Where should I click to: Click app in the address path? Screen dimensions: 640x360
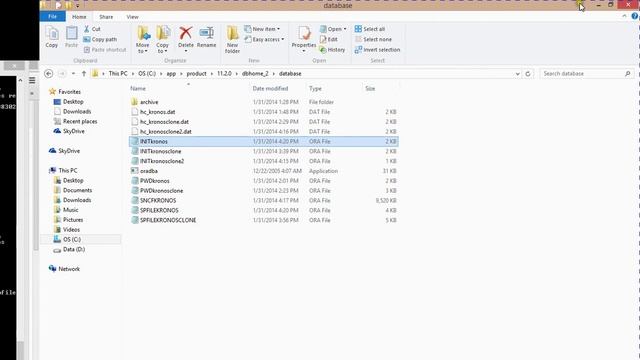pyautogui.click(x=171, y=74)
